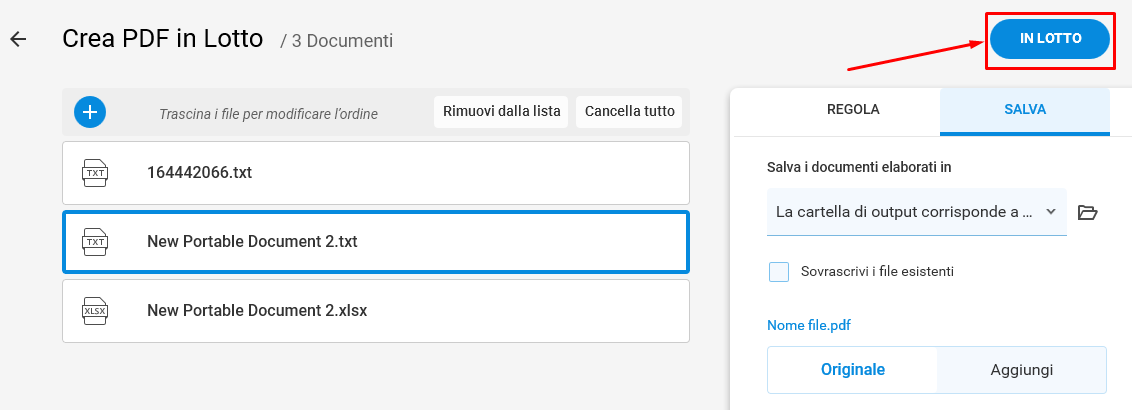Open the output folder dropdown
The width and height of the screenshot is (1132, 410).
point(916,212)
